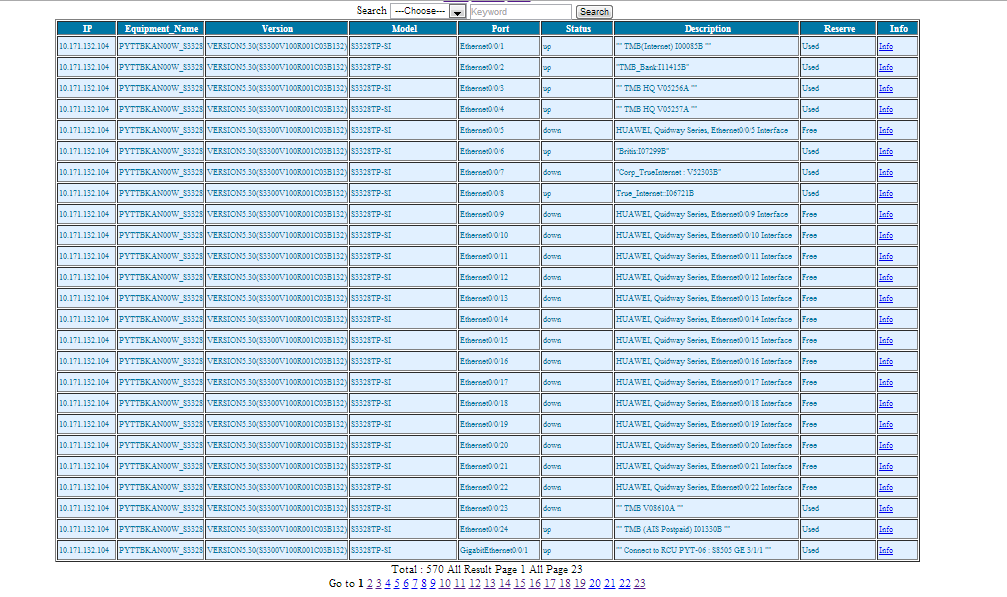The image size is (1007, 597).
Task: Click the Version column header
Action: pyautogui.click(x=277, y=28)
